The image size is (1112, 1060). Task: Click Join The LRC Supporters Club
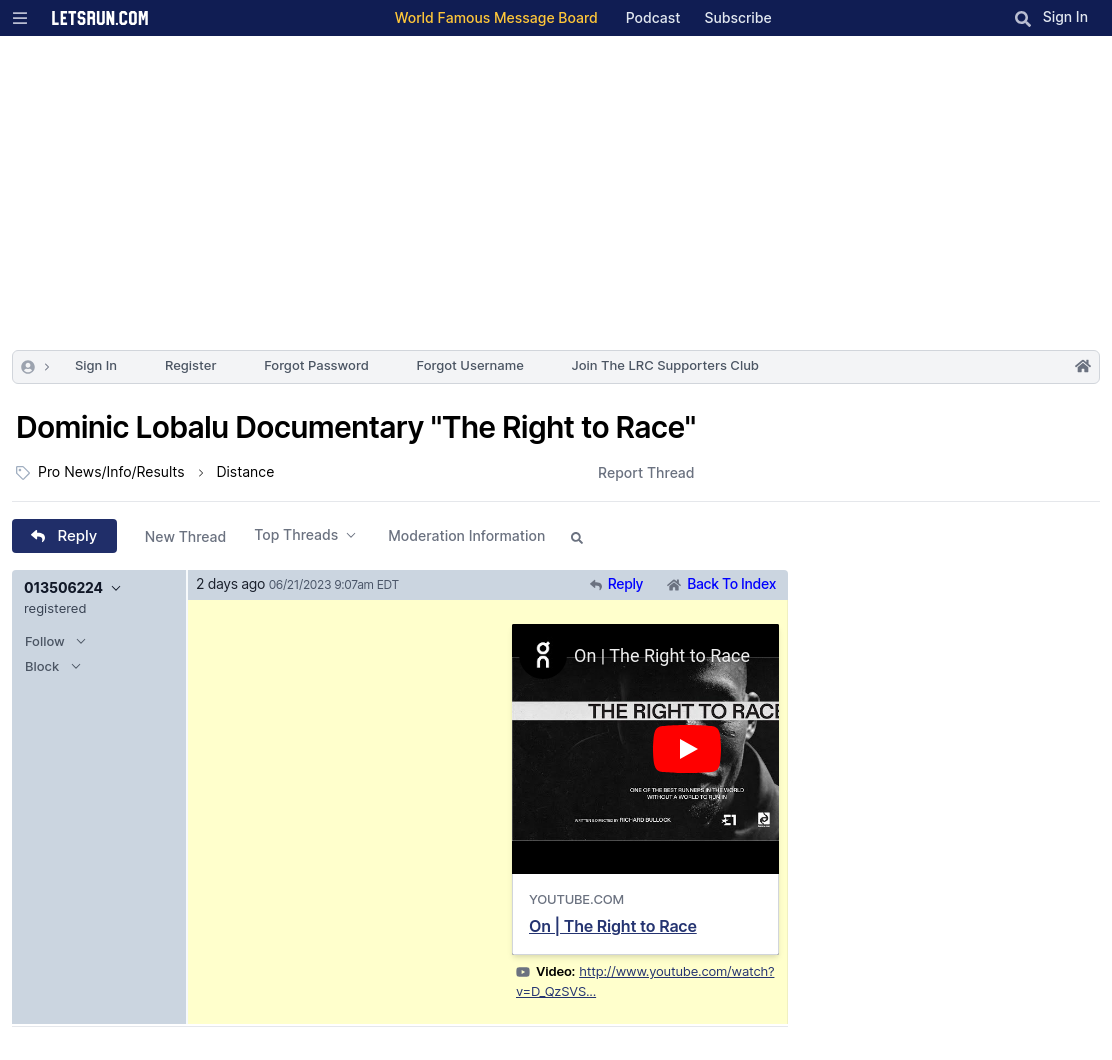[665, 366]
